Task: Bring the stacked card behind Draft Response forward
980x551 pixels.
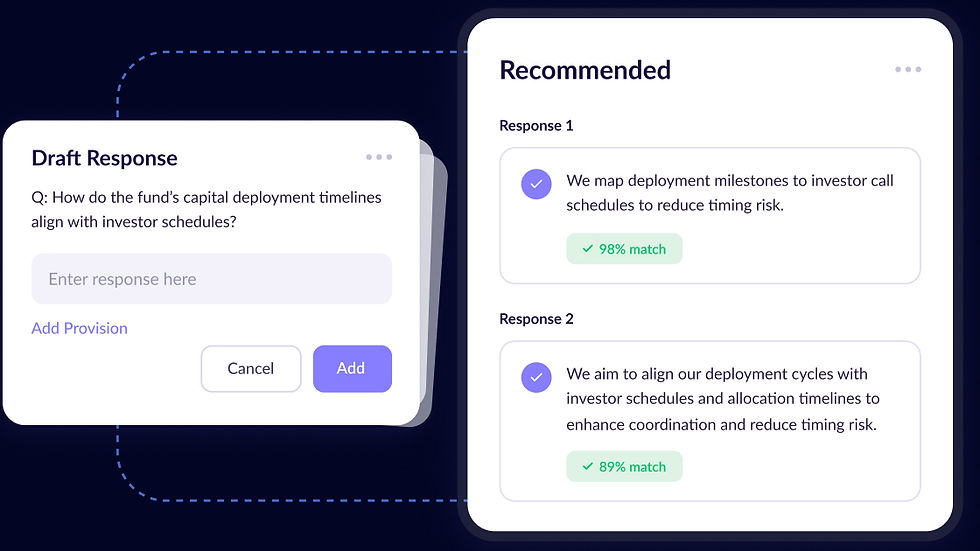Action: pos(438,287)
